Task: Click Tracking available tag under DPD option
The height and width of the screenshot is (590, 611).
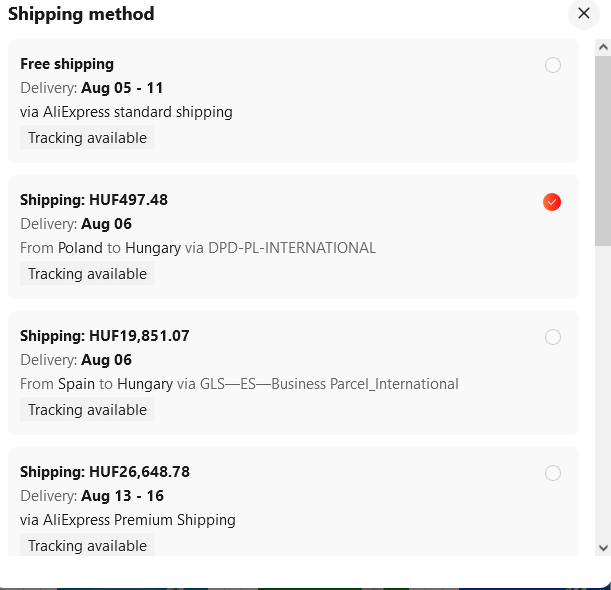Action: point(87,274)
